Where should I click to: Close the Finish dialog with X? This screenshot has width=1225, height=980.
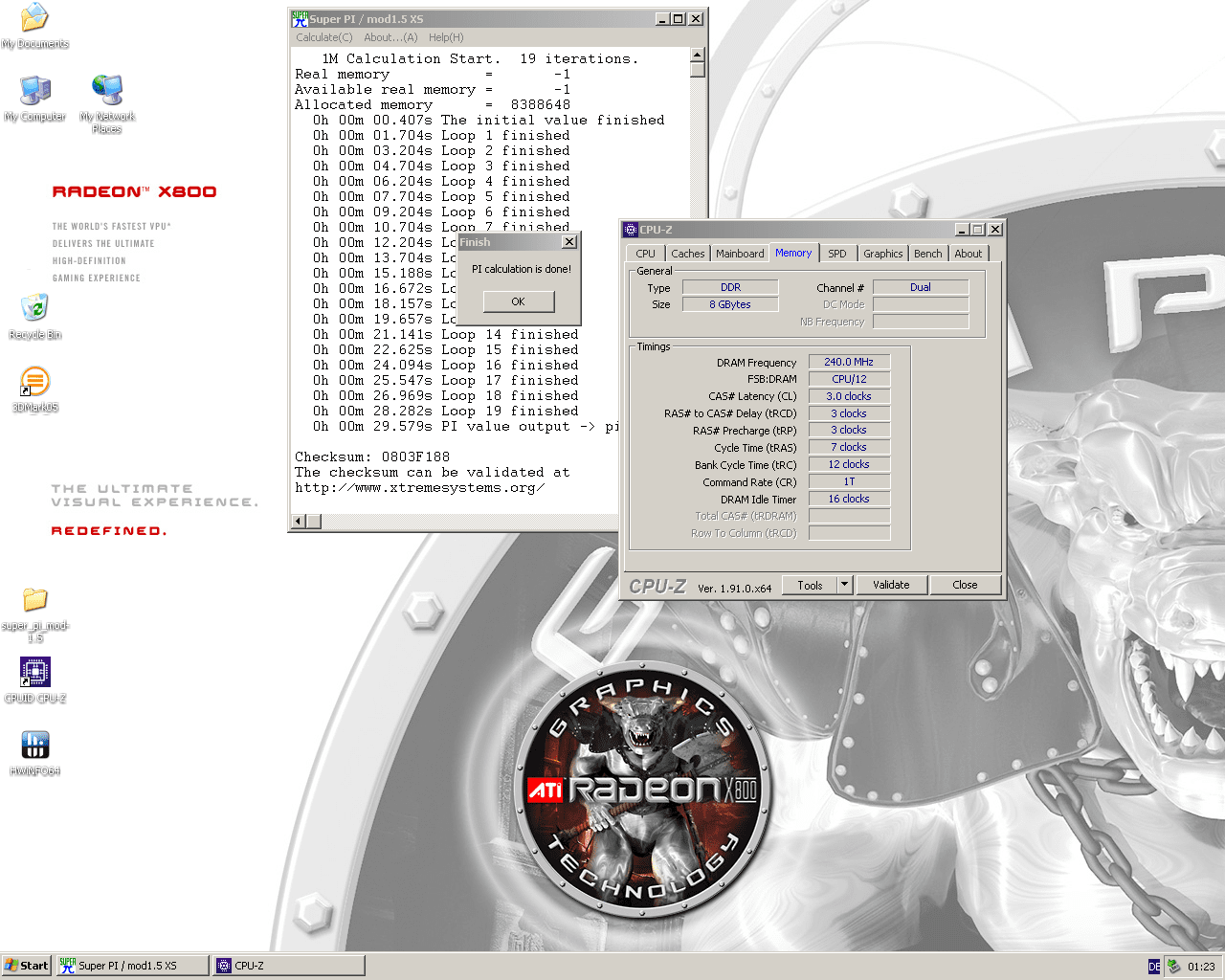569,242
